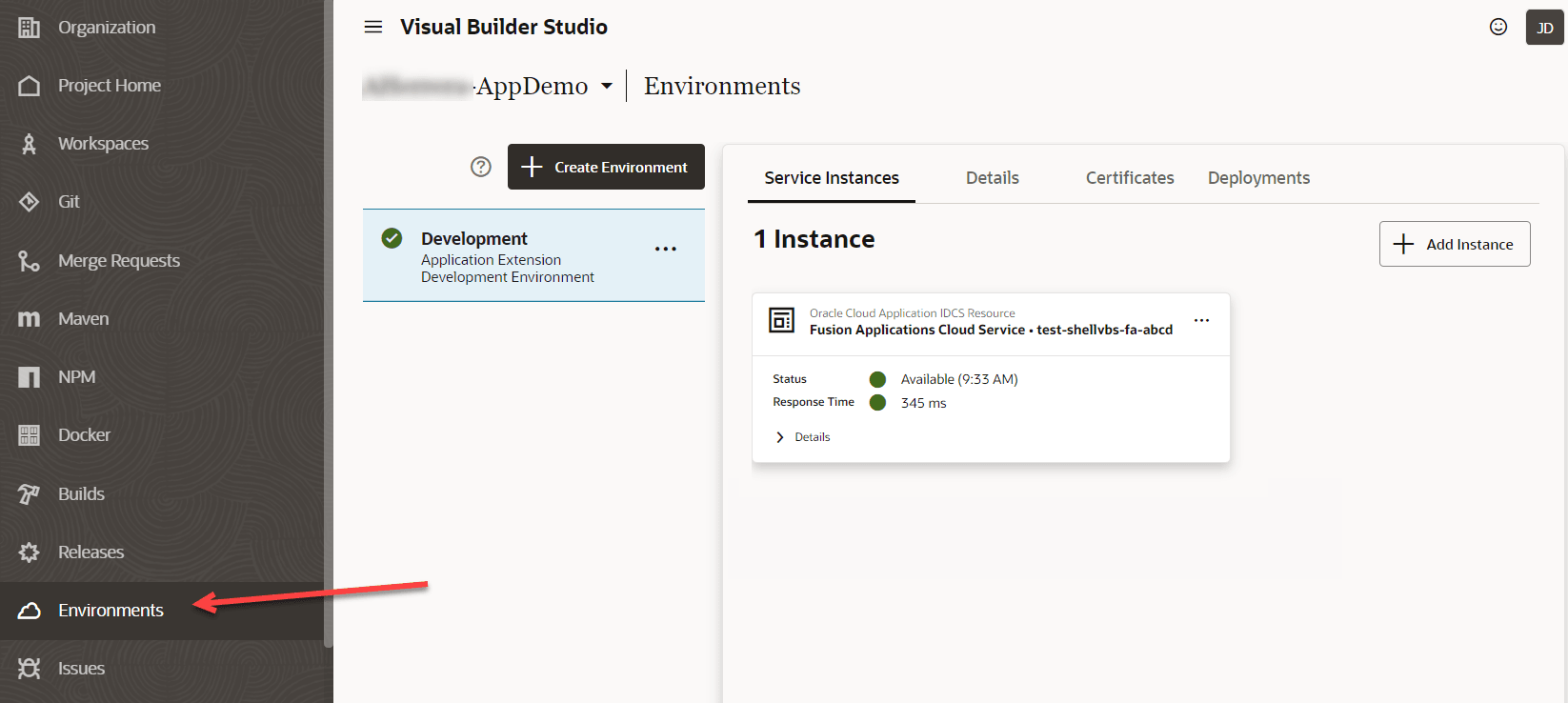Open Git in the sidebar
Viewport: 1568px width, 703px height.
69,202
